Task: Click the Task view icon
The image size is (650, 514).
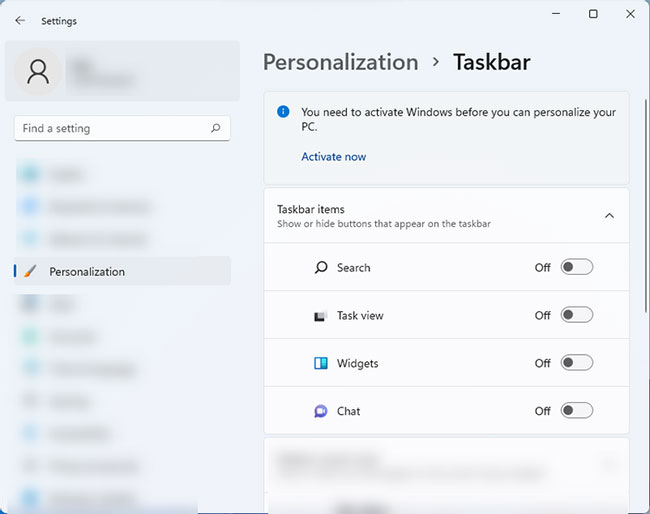Action: (321, 316)
